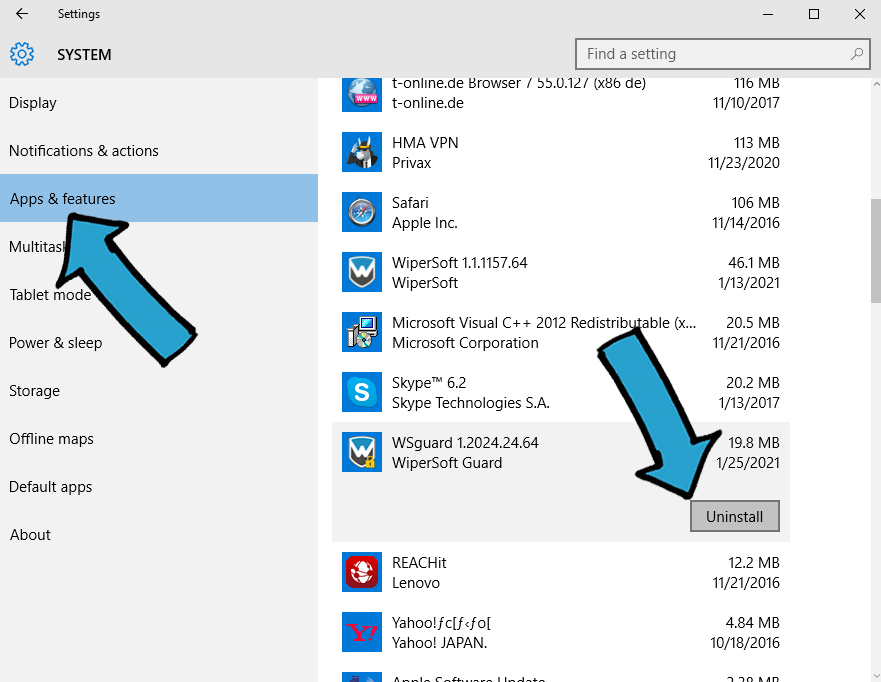881x682 pixels.
Task: Click the WiperSoft 1.1.1157.64 shield icon
Action: [x=362, y=272]
